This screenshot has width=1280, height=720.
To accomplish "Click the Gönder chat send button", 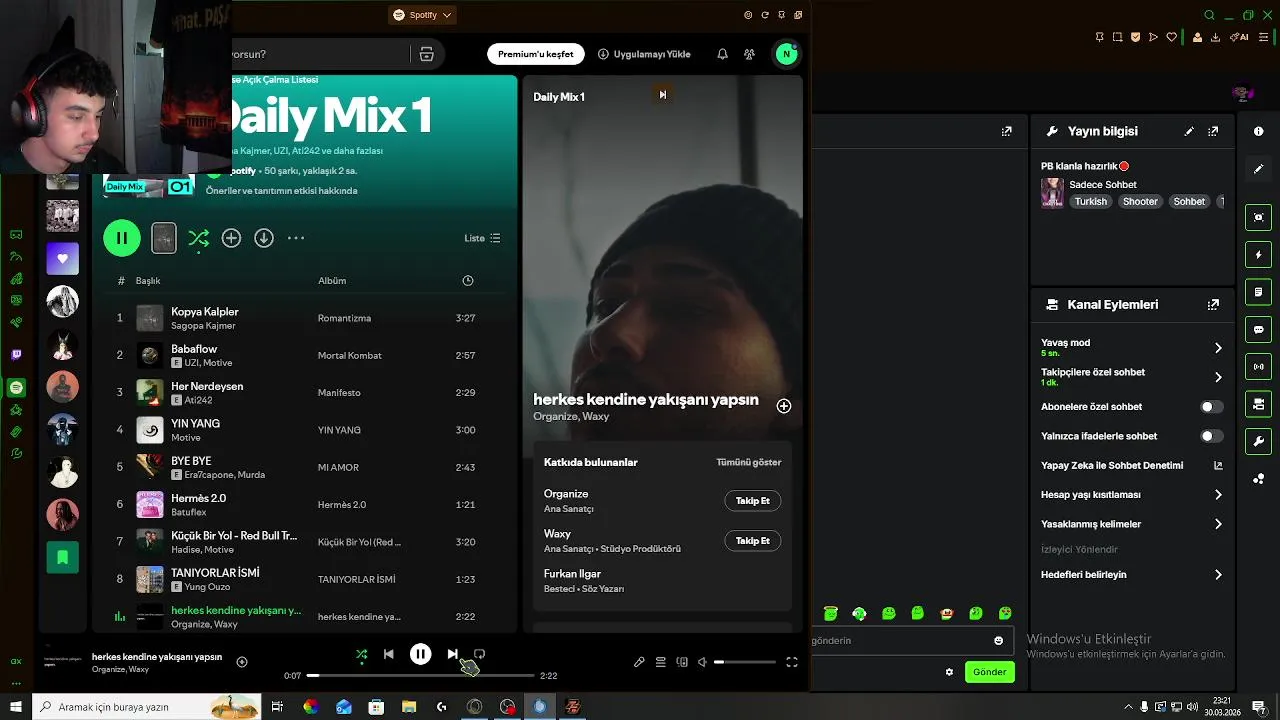I will 990,672.
